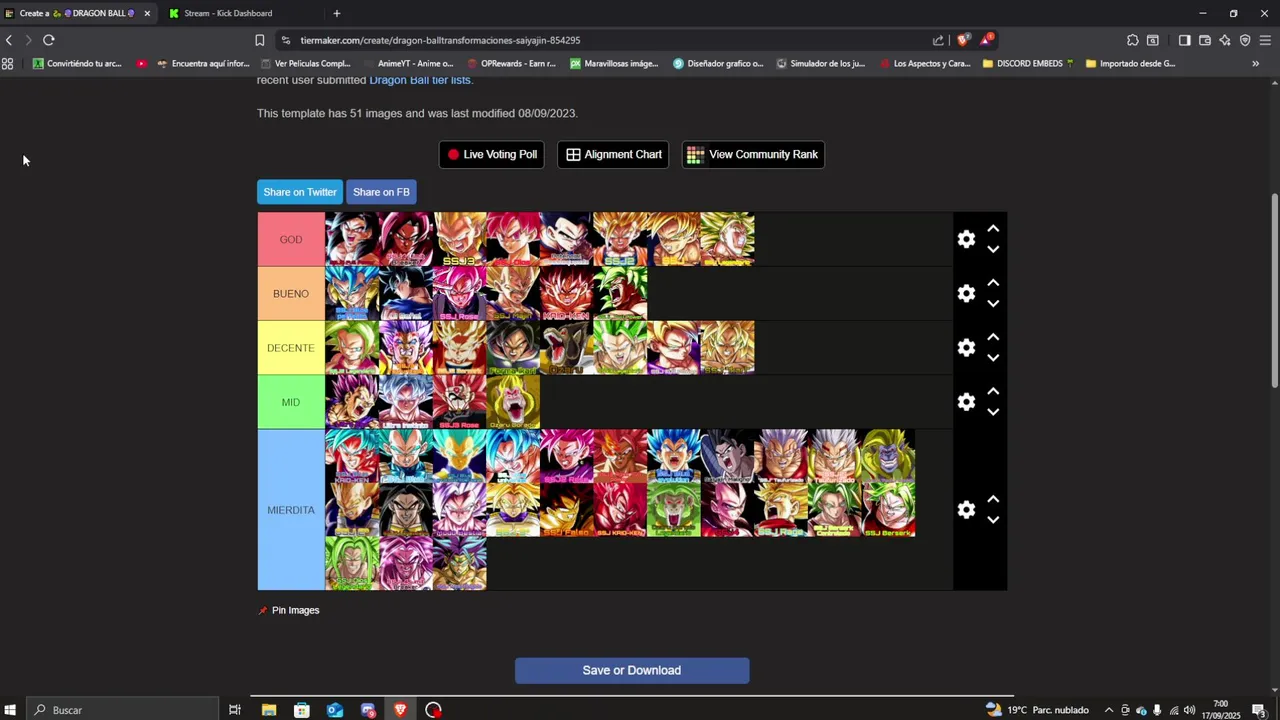
Task: Show more bookmarks chevron
Action: 1255,63
